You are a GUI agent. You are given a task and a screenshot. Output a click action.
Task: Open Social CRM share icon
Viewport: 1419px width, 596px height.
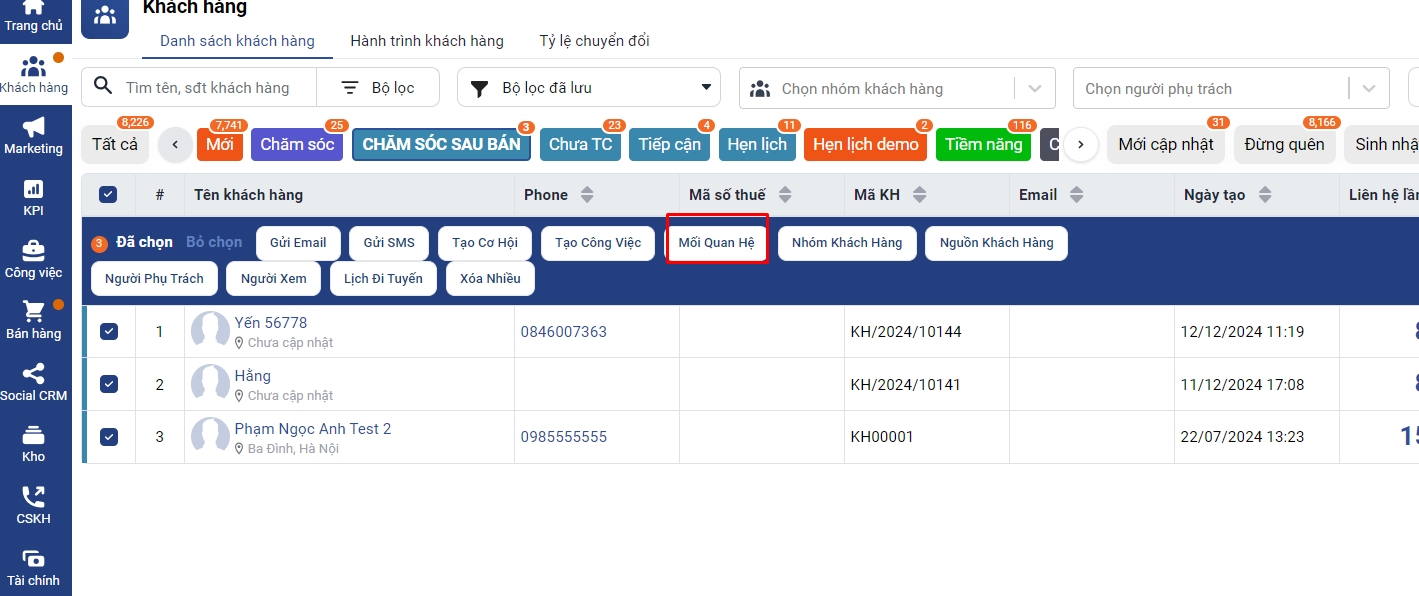[34, 375]
